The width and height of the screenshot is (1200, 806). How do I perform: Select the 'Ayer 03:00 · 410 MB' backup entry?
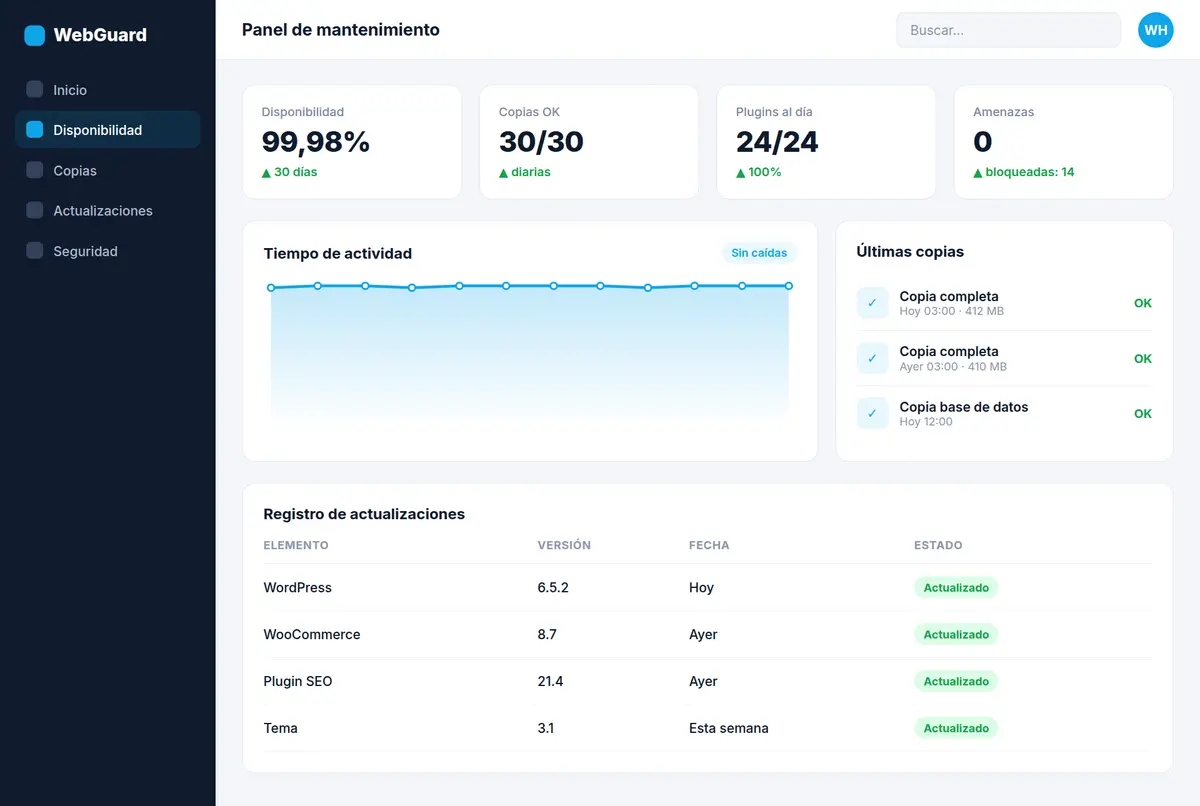[1004, 358]
